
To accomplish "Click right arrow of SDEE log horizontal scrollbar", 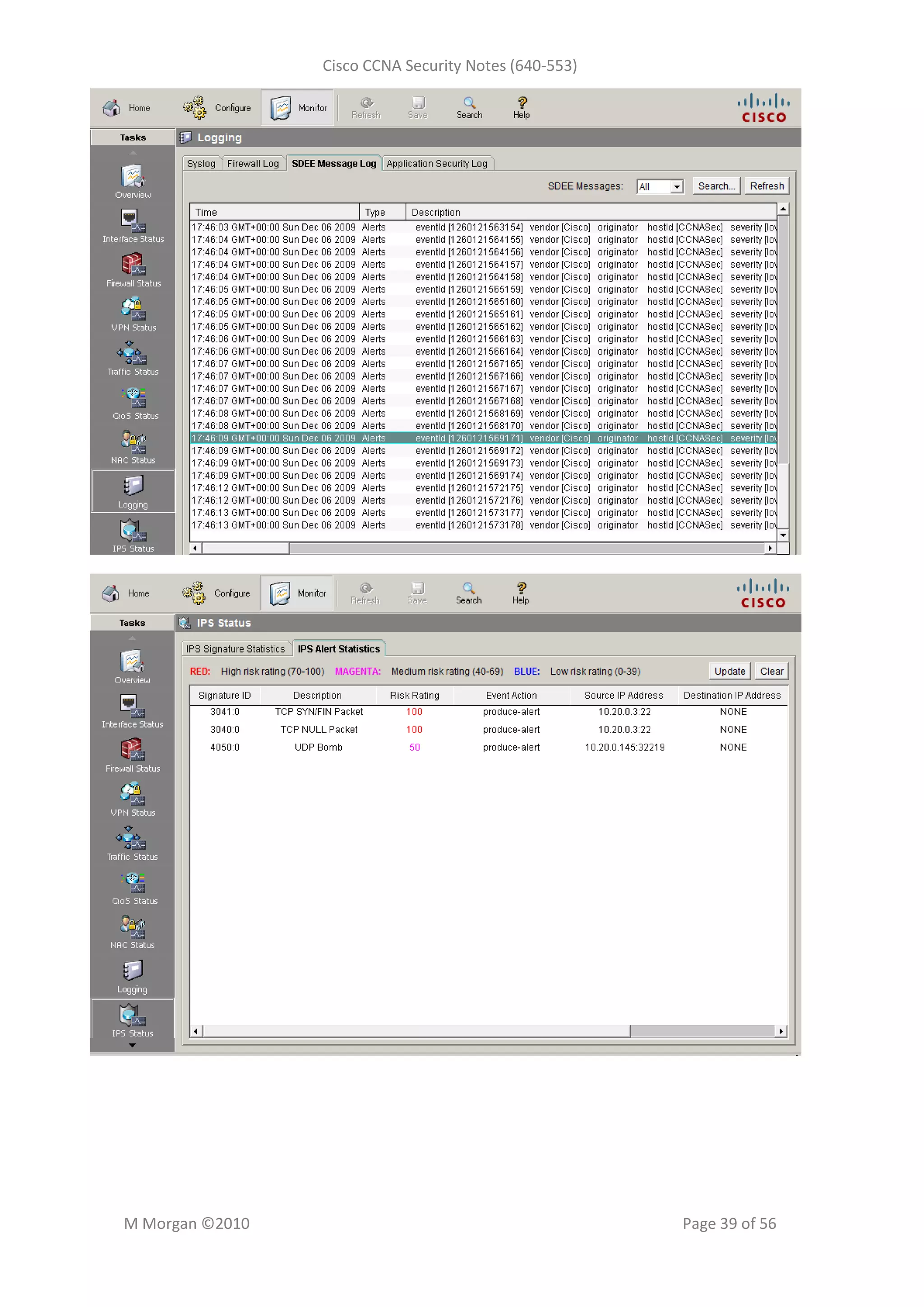I will (x=771, y=549).
